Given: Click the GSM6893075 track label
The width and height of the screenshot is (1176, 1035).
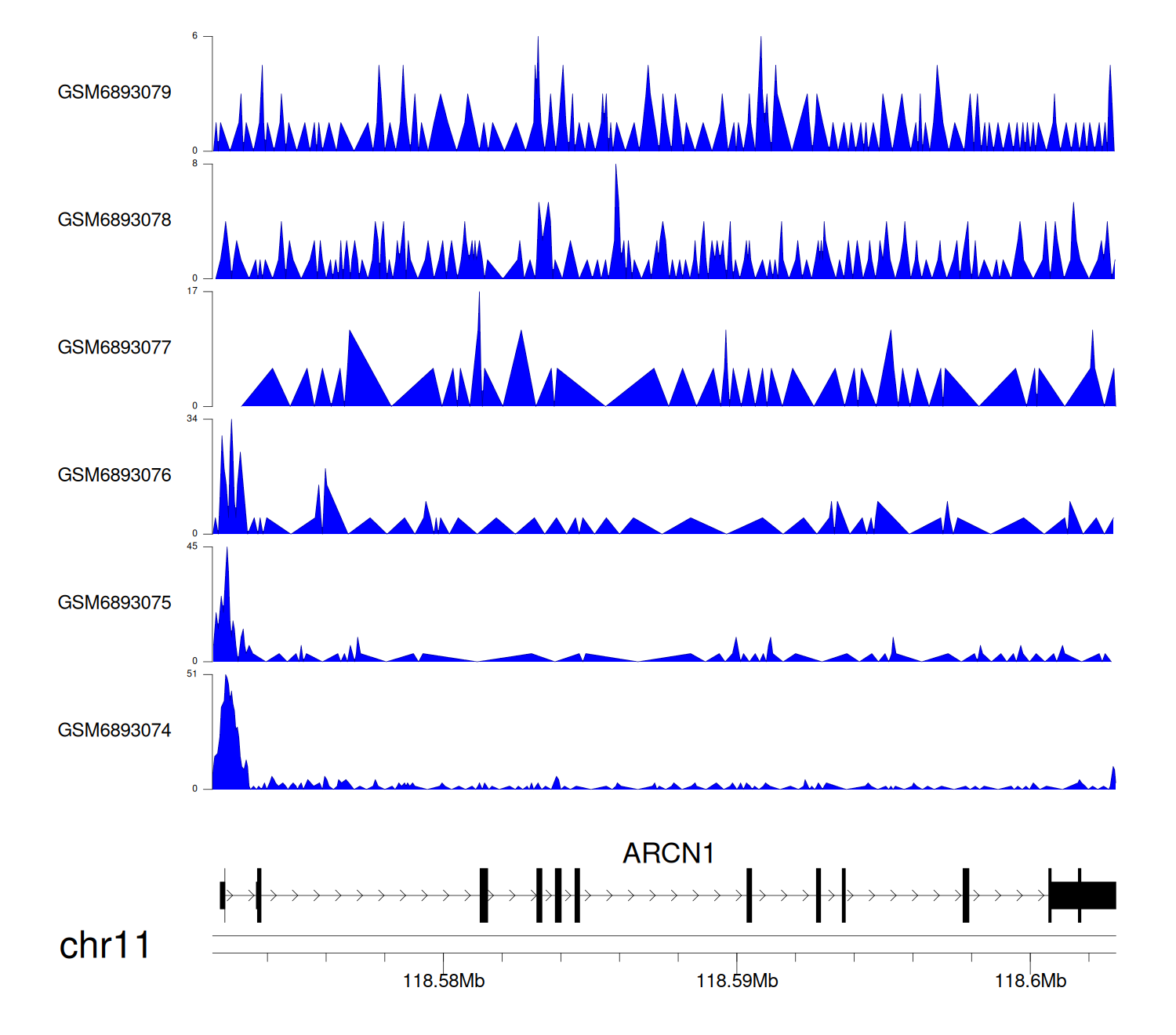Looking at the screenshot, I should point(114,603).
